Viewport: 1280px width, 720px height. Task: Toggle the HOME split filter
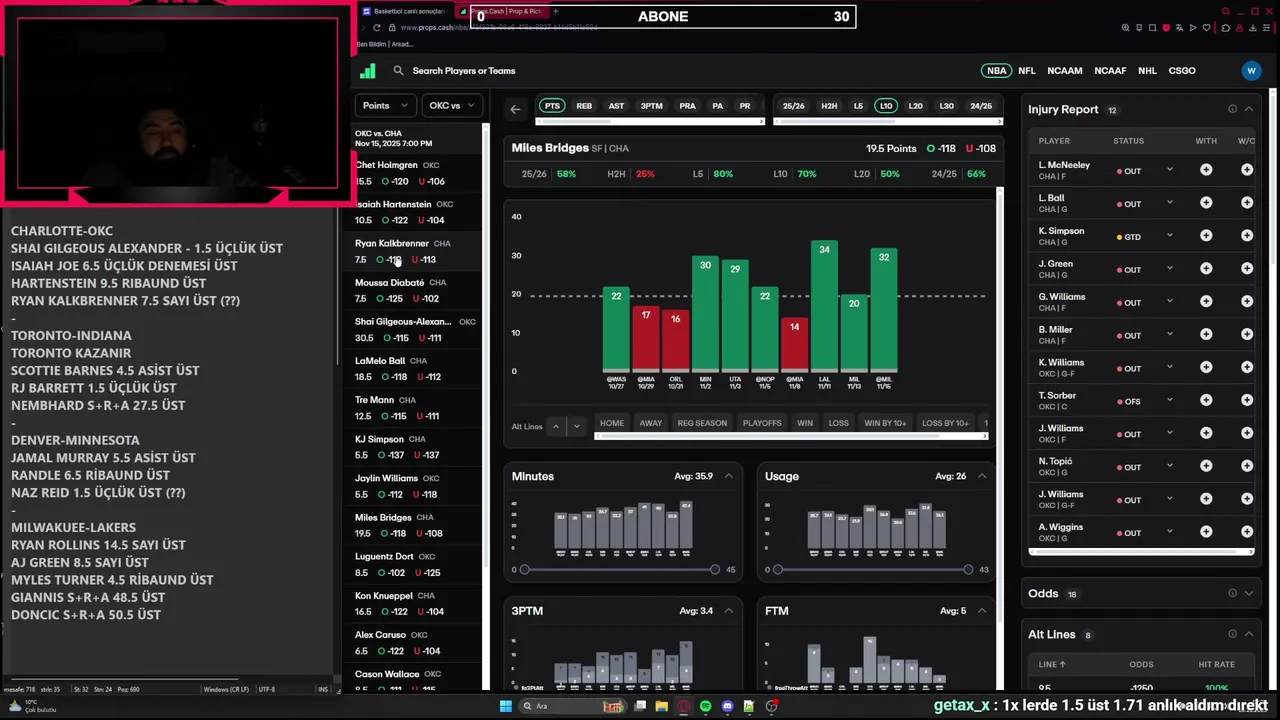612,423
